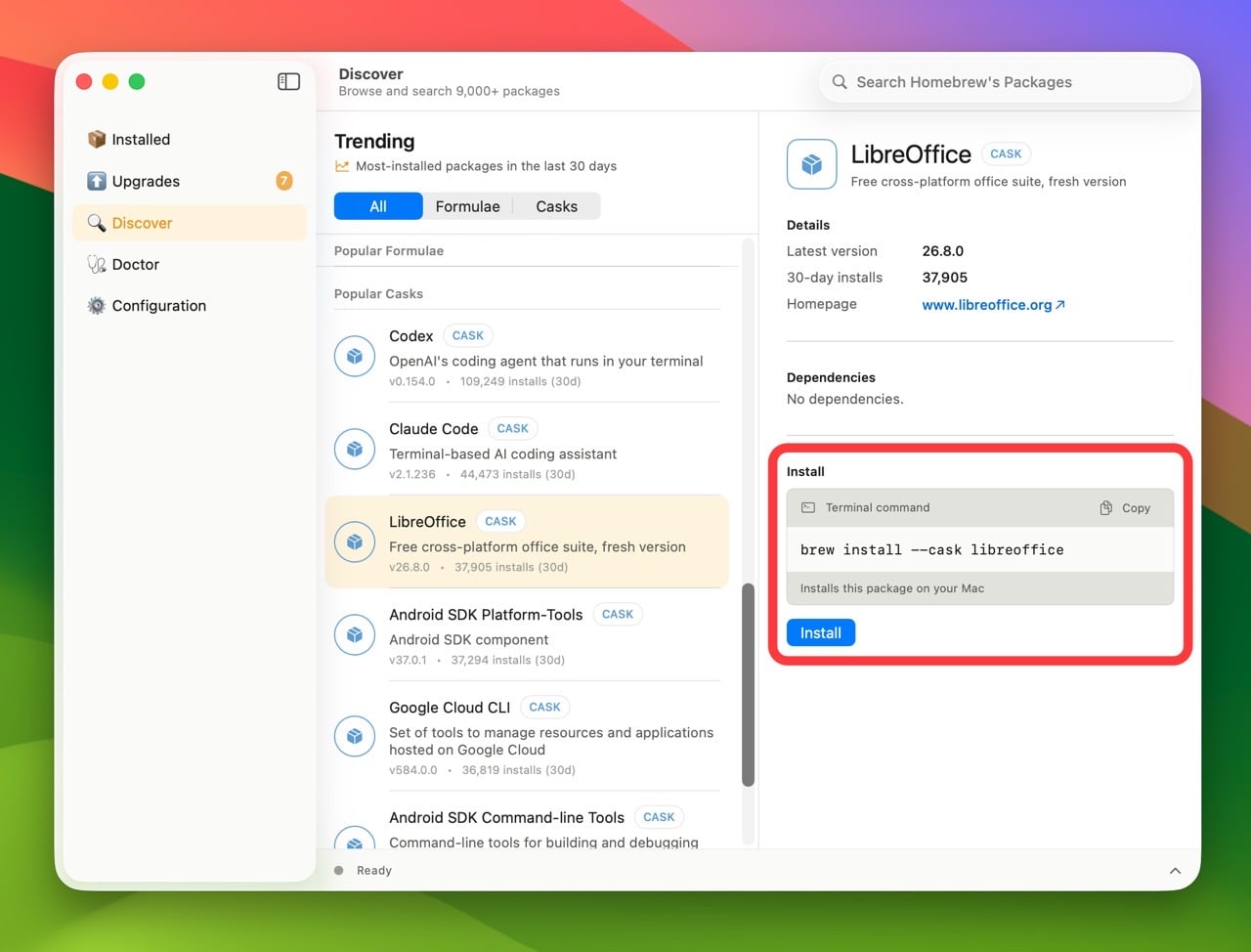The width and height of the screenshot is (1251, 952).
Task: Click the large LibreOffice icon in details header
Action: pyautogui.click(x=812, y=164)
